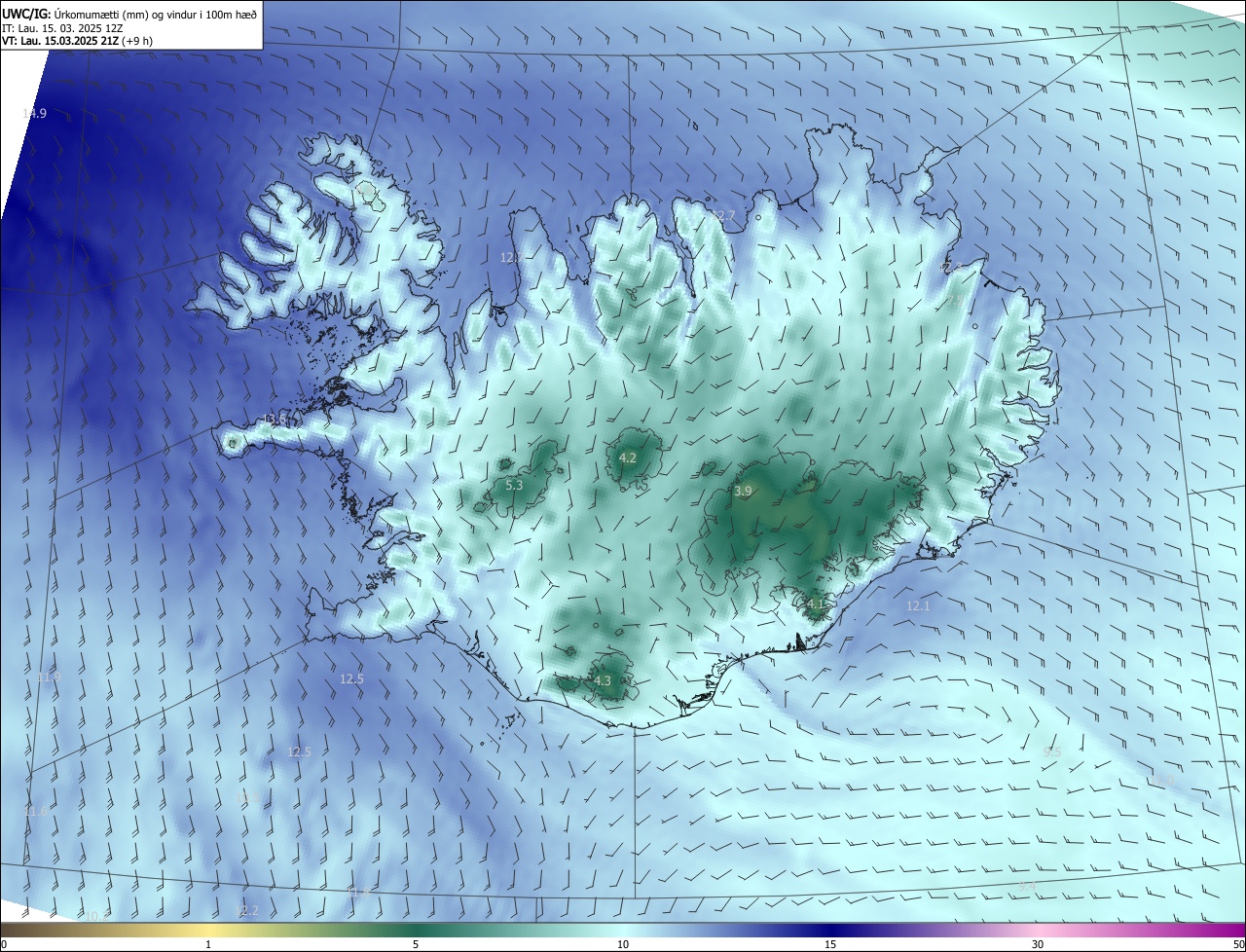Screen dimensions: 1246x952
Task: Click the '1' tick on the color scale
Action: 208,944
